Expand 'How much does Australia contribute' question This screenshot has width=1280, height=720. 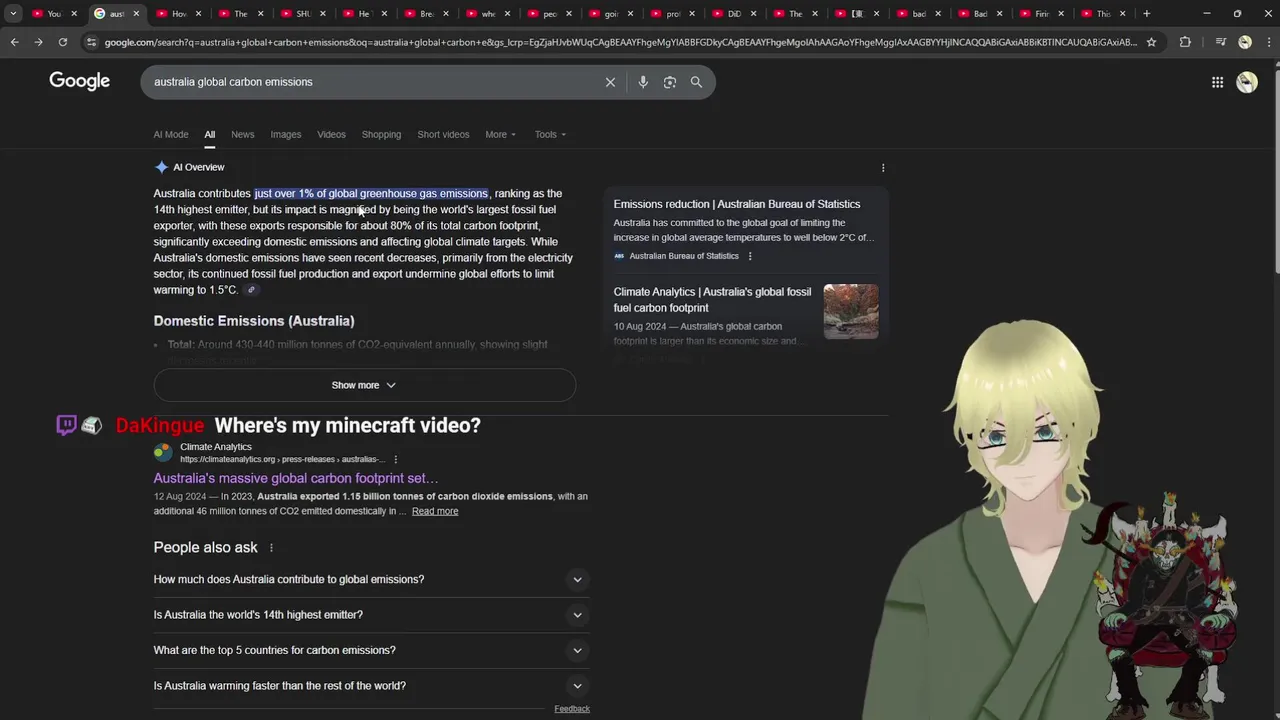(x=371, y=579)
